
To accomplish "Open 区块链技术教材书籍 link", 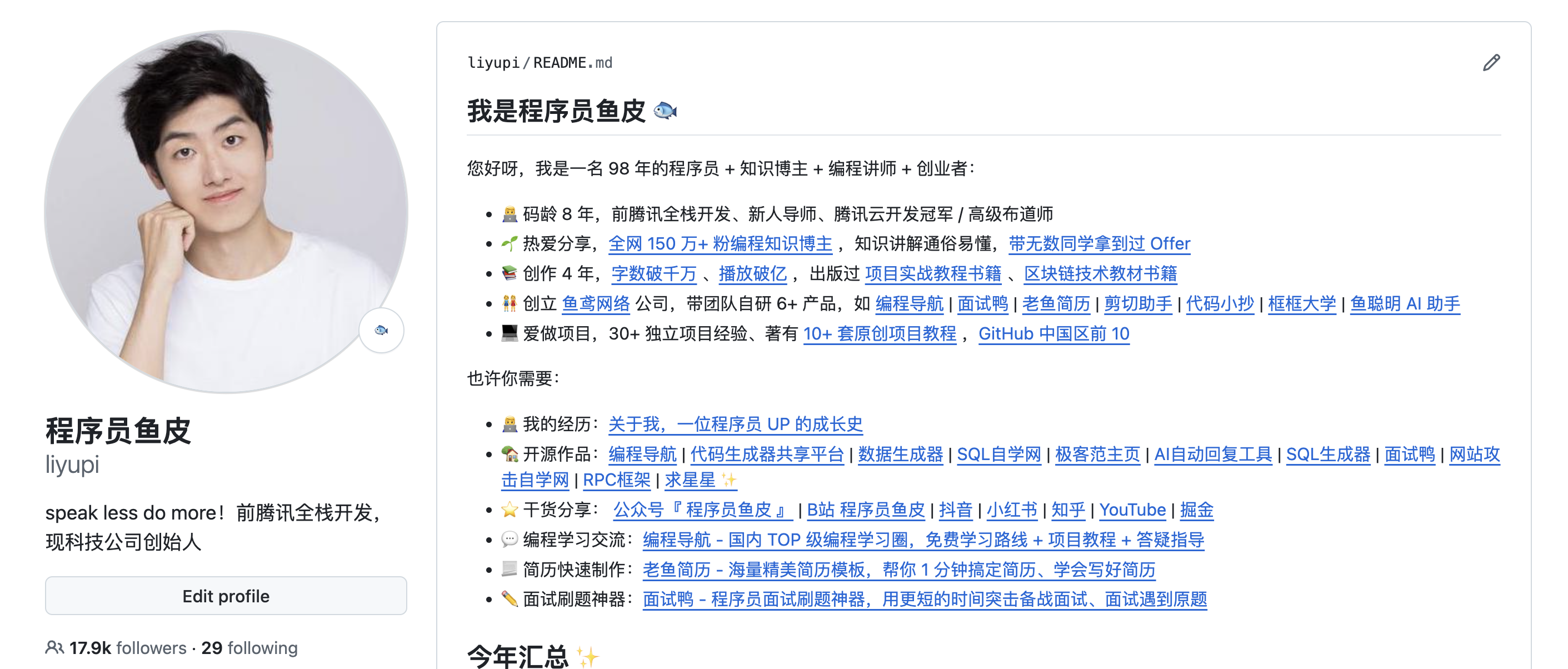I will (x=1100, y=274).
